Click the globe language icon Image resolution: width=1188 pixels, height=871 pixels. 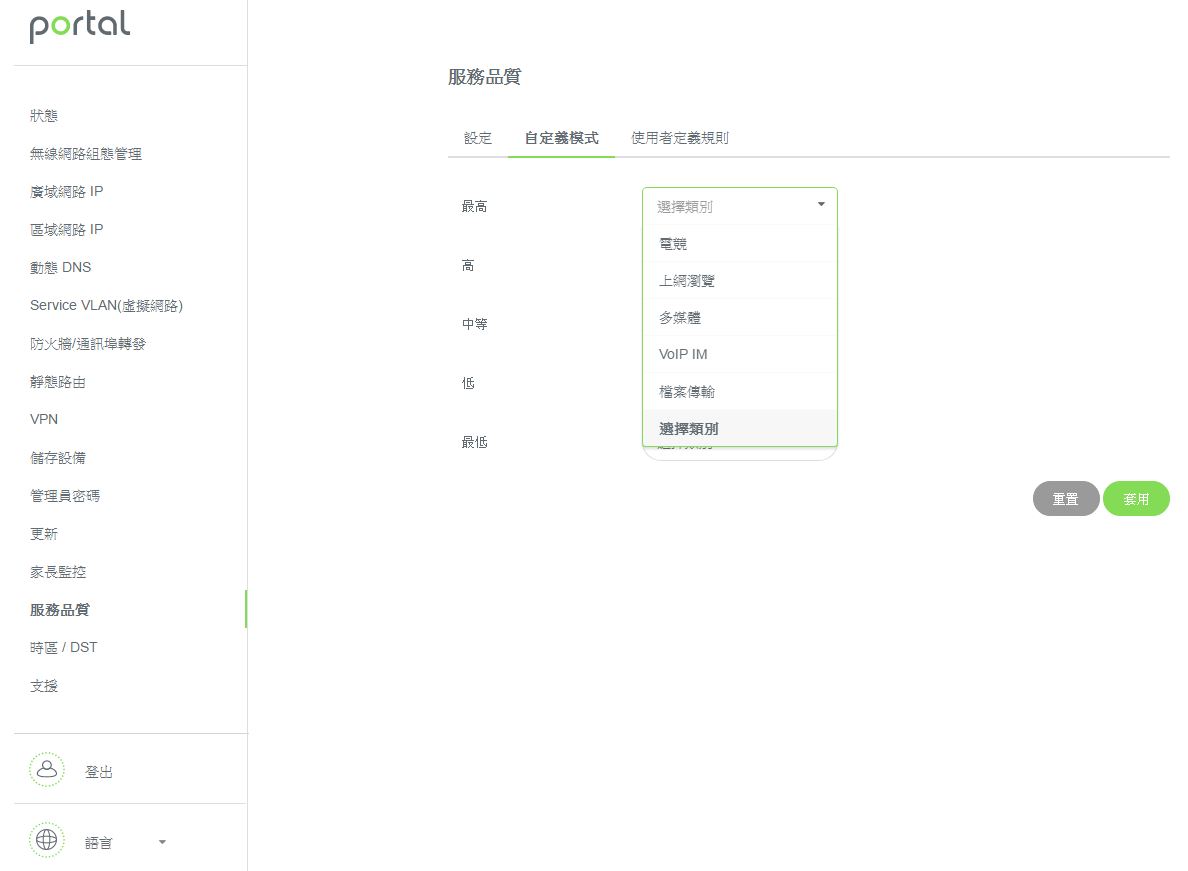point(47,841)
